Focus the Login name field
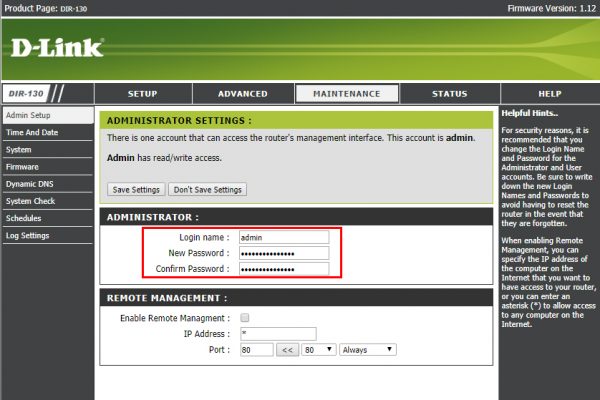 click(284, 237)
